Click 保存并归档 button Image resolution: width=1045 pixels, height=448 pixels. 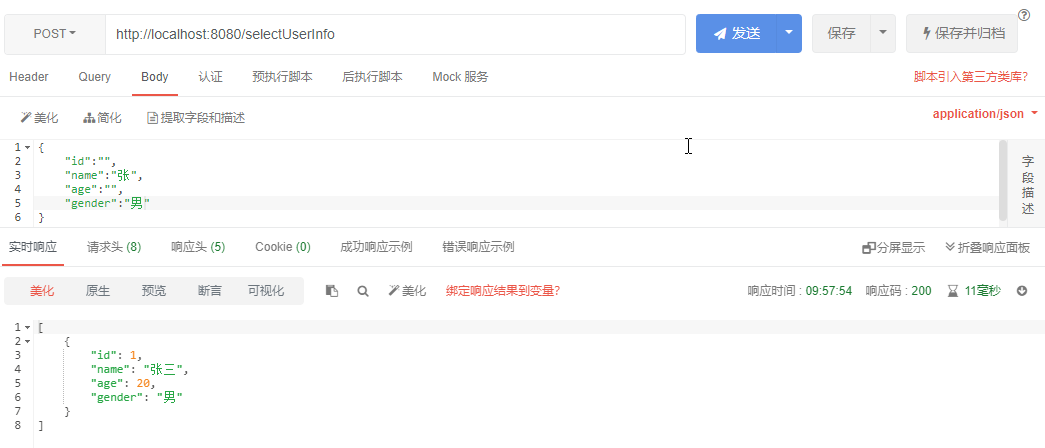point(962,33)
